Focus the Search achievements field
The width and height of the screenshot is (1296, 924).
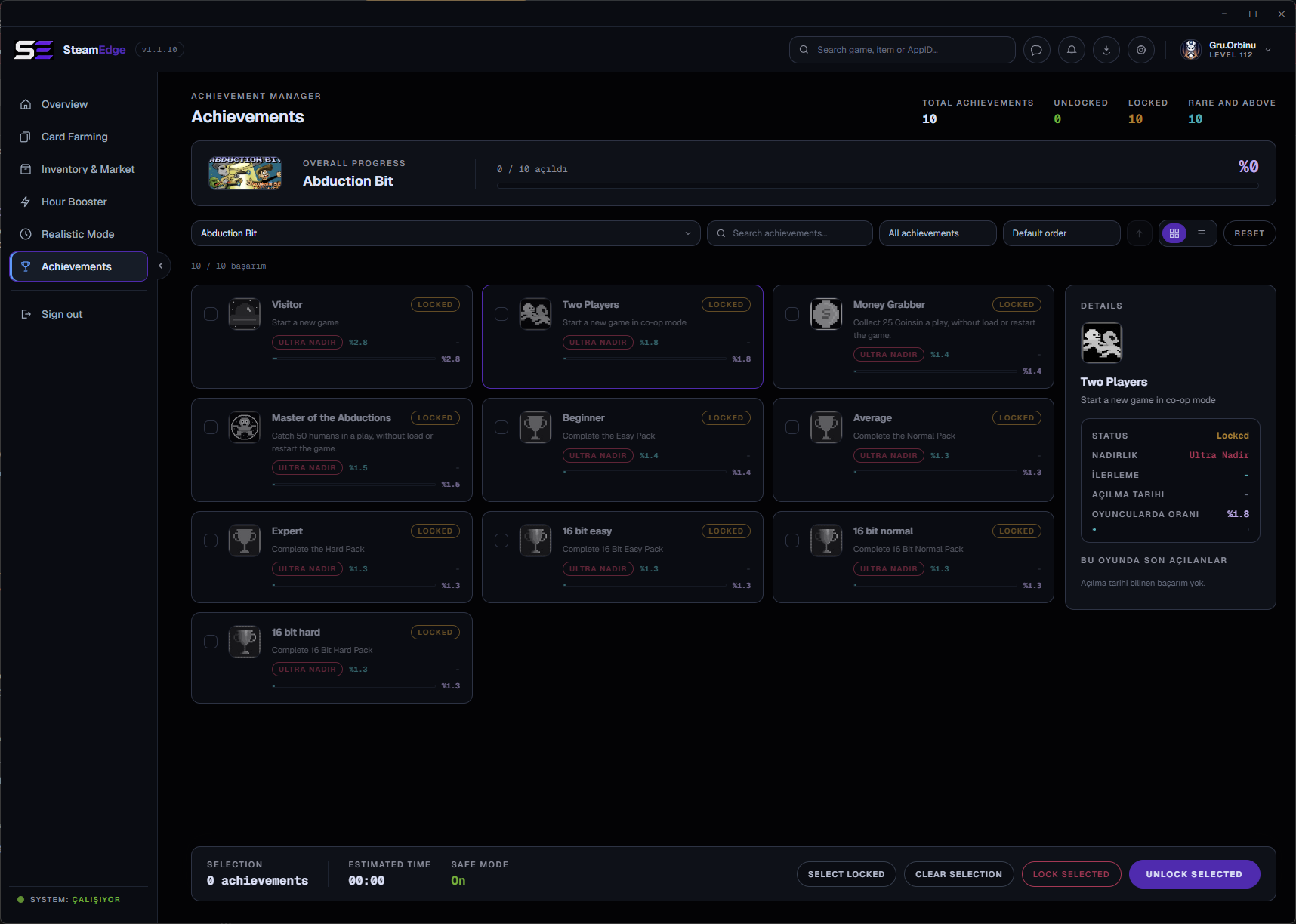point(789,233)
